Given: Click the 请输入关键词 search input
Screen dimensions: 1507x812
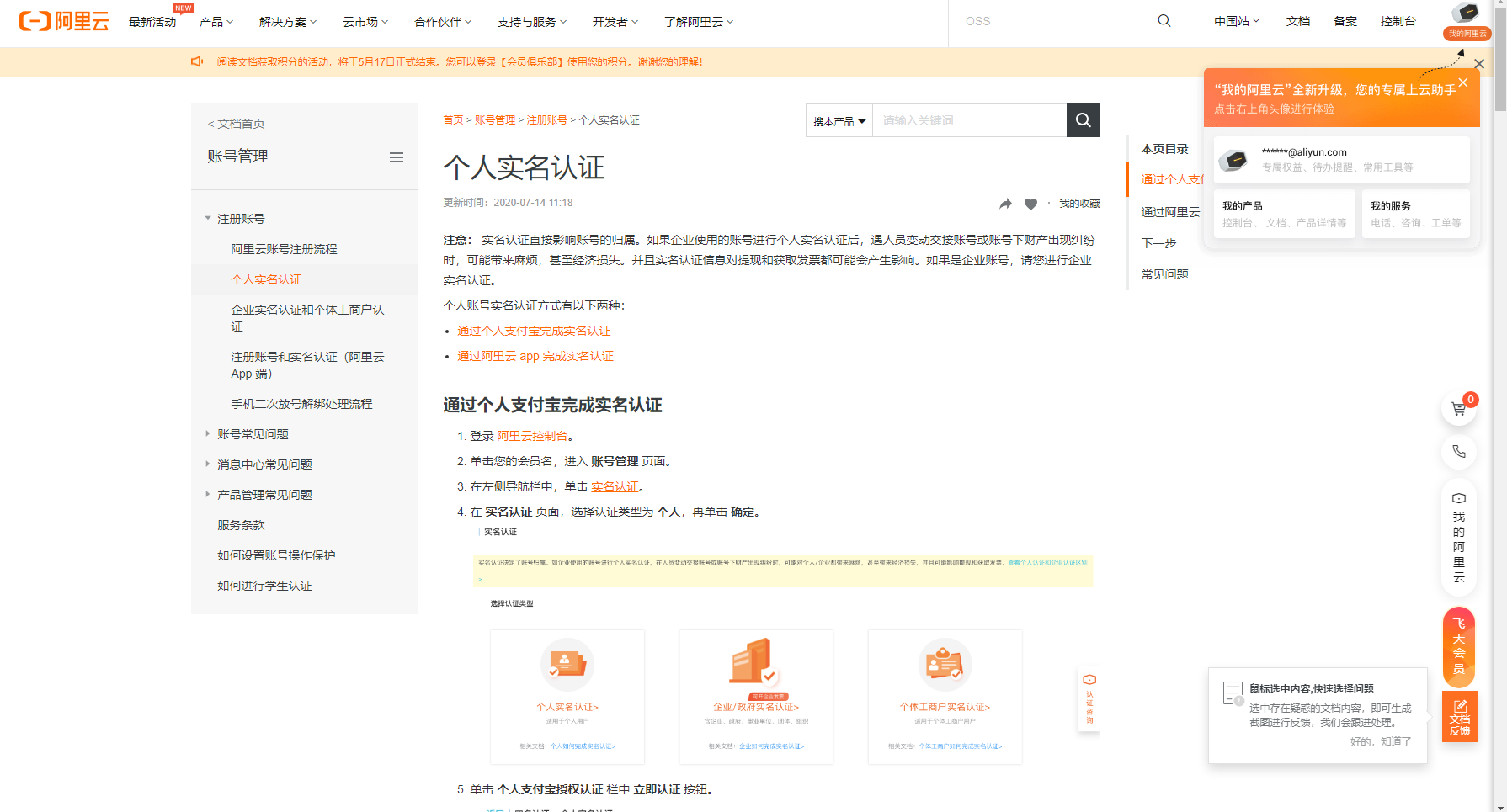Looking at the screenshot, I should tap(969, 121).
